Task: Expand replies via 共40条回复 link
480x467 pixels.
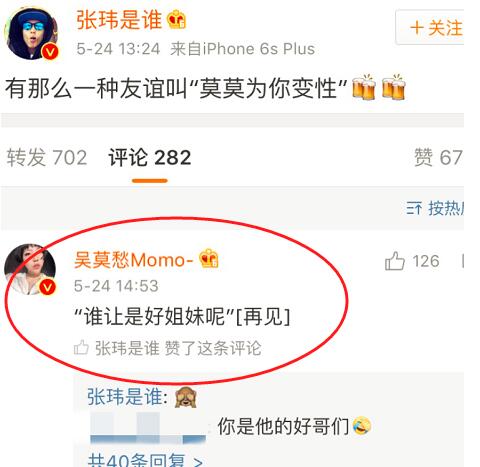Action: [145, 460]
